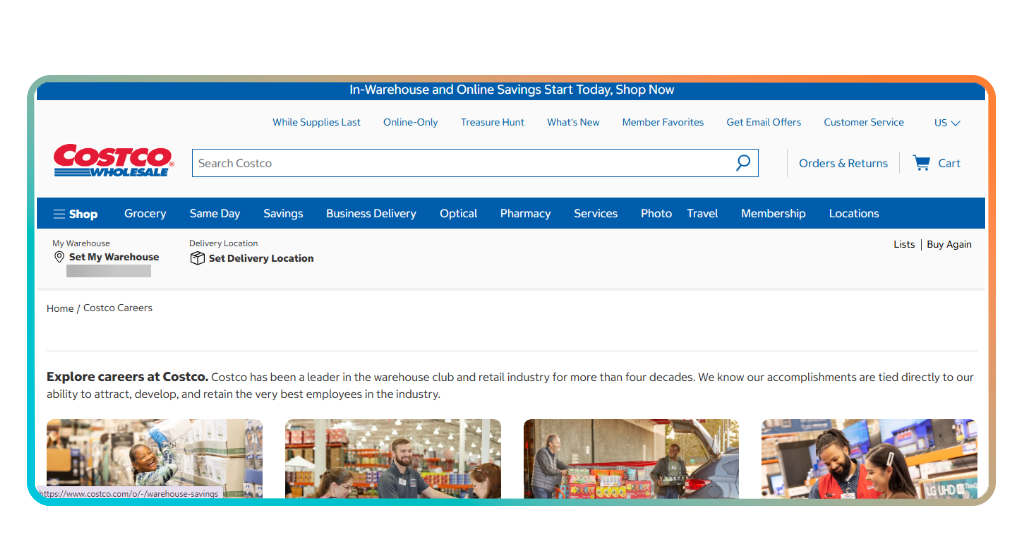Viewport: 1024px width, 536px height.
Task: Click the Explore careers at Costco heading
Action: pos(127,377)
